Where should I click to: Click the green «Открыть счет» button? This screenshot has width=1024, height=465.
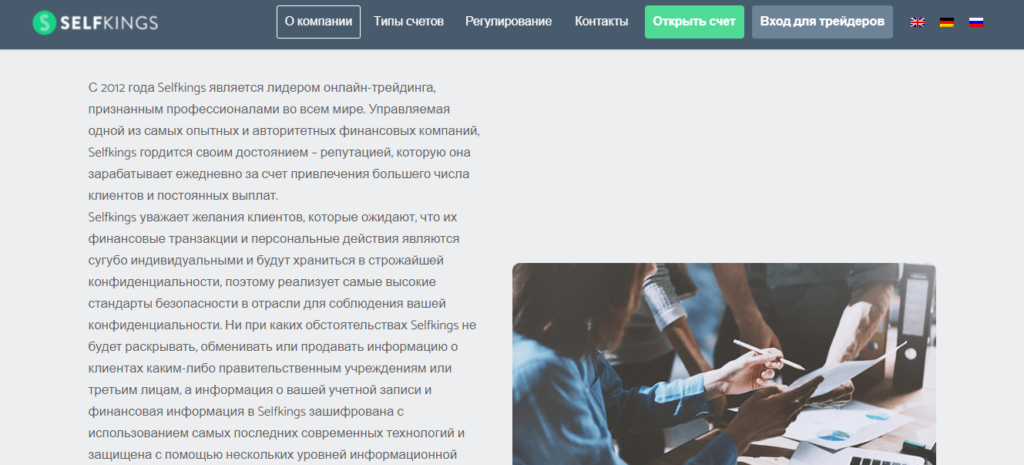pyautogui.click(x=694, y=22)
